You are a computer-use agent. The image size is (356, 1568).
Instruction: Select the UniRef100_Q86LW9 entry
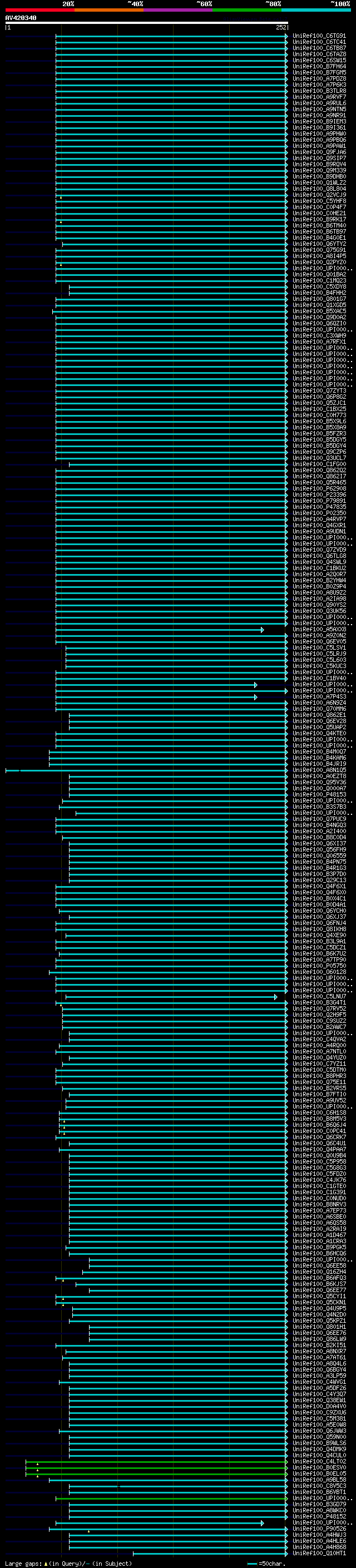point(319,1339)
